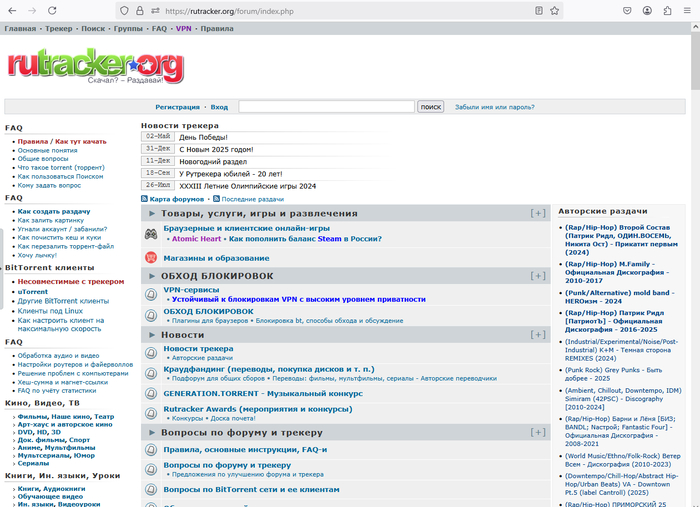Image resolution: width=700 pixels, height=507 pixels.
Task: Open Главная in top navigation
Action: pos(20,29)
